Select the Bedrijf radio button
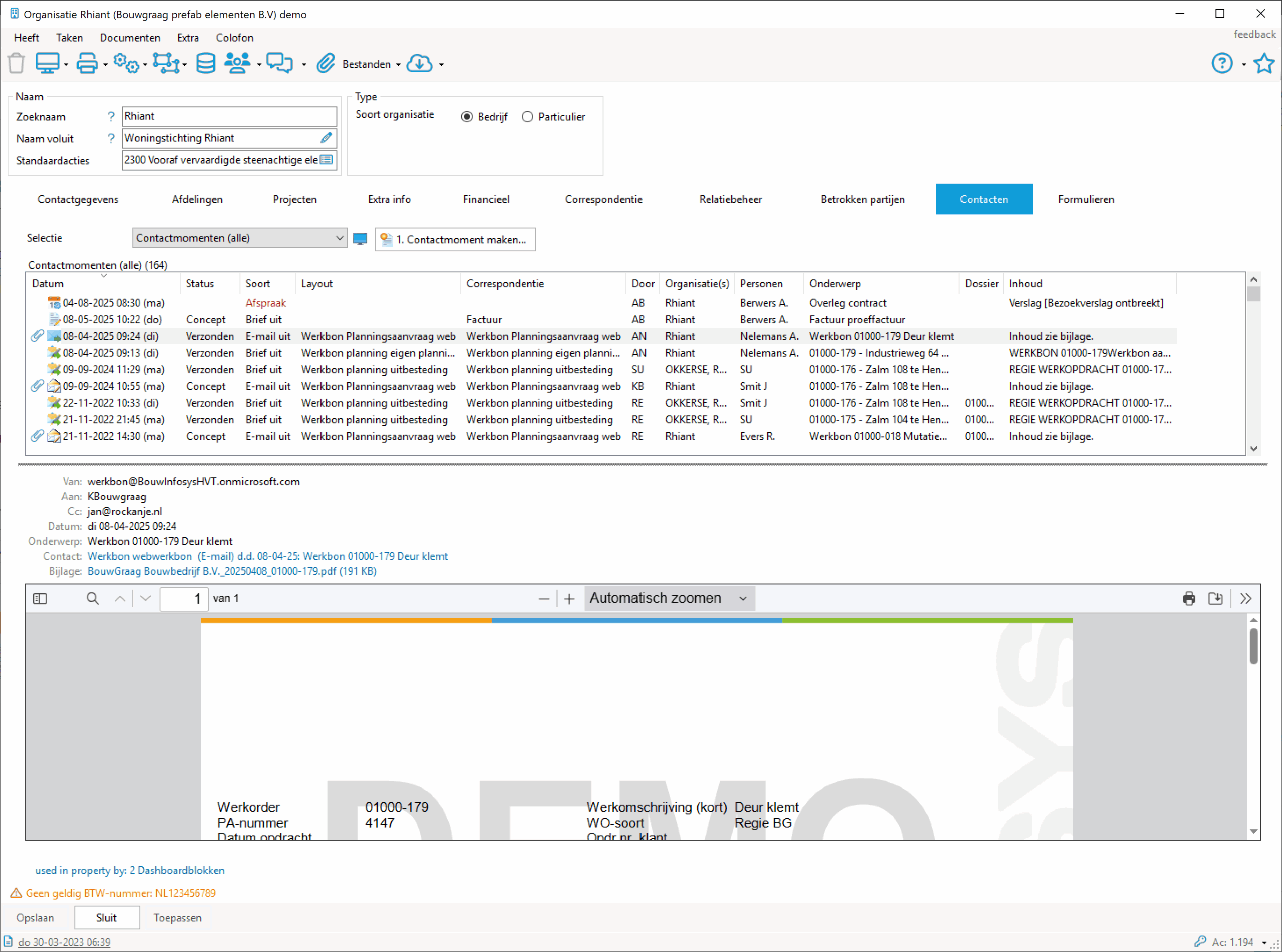The height and width of the screenshot is (952, 1282). coord(467,117)
